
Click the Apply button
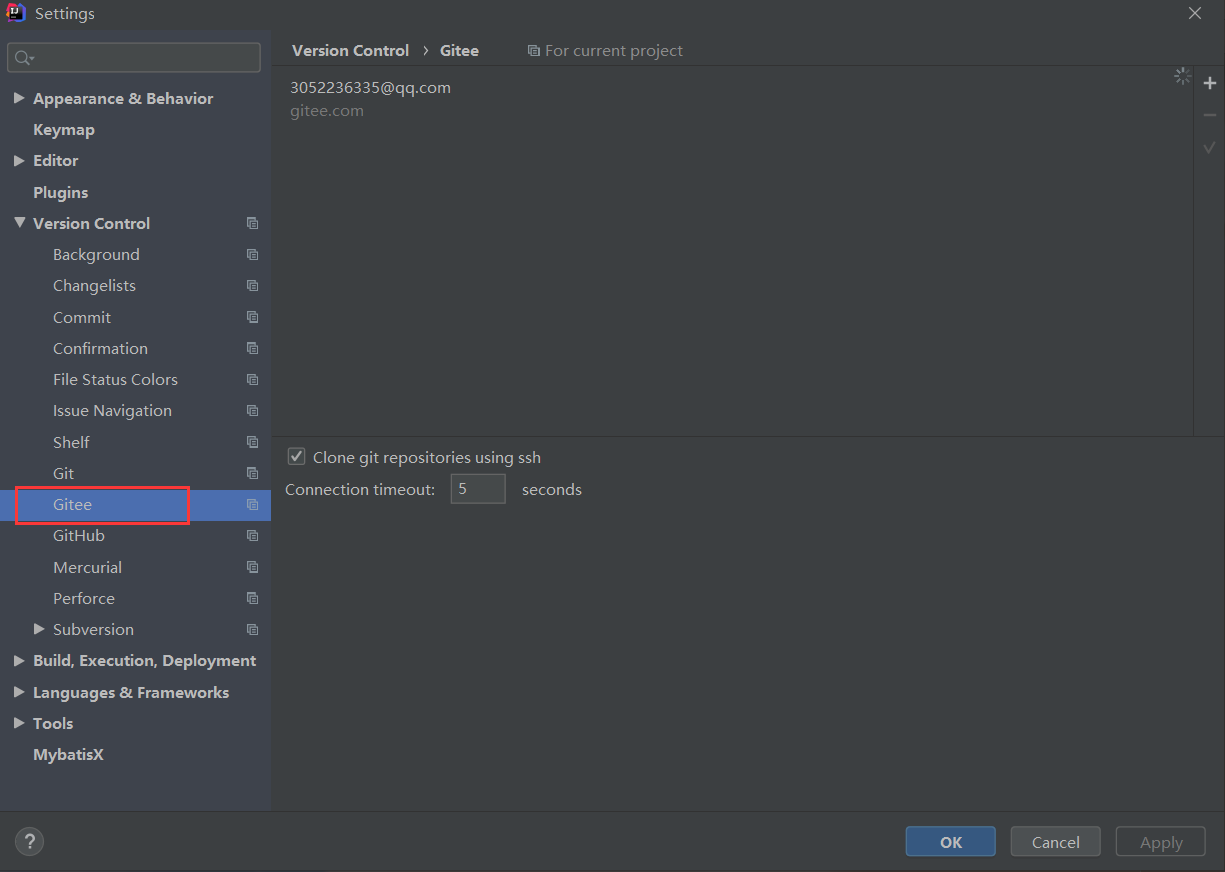pos(1161,842)
